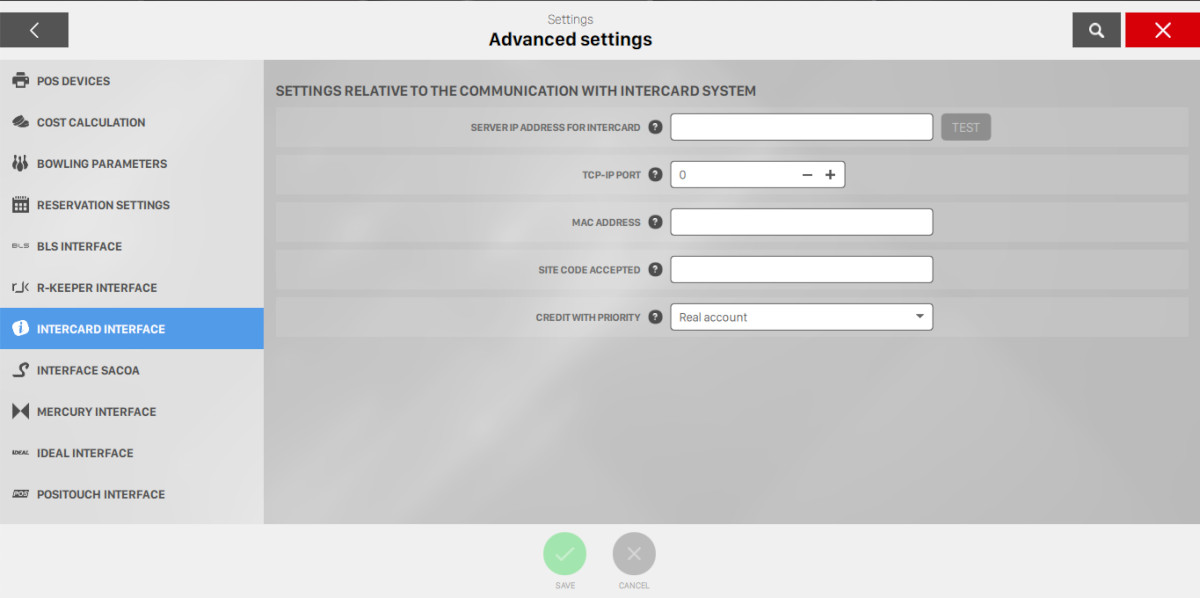
Task: Click help icon for Server IP Address
Action: 655,127
